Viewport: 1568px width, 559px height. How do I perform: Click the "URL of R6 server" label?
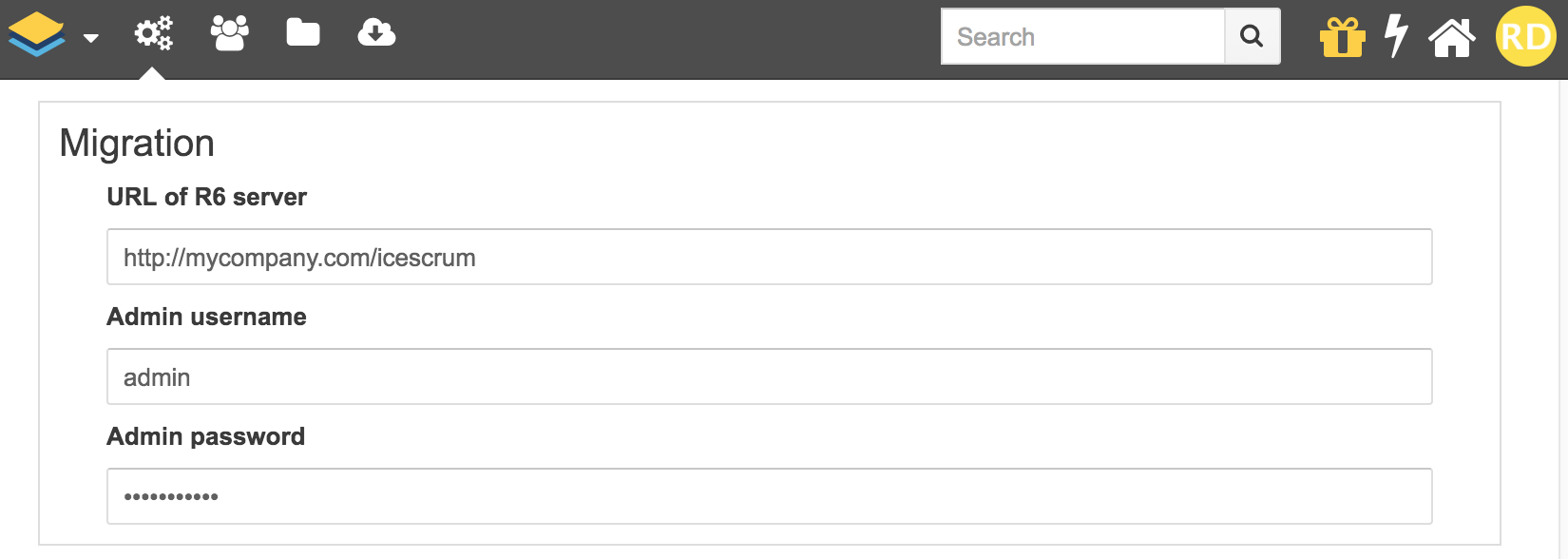coord(206,197)
